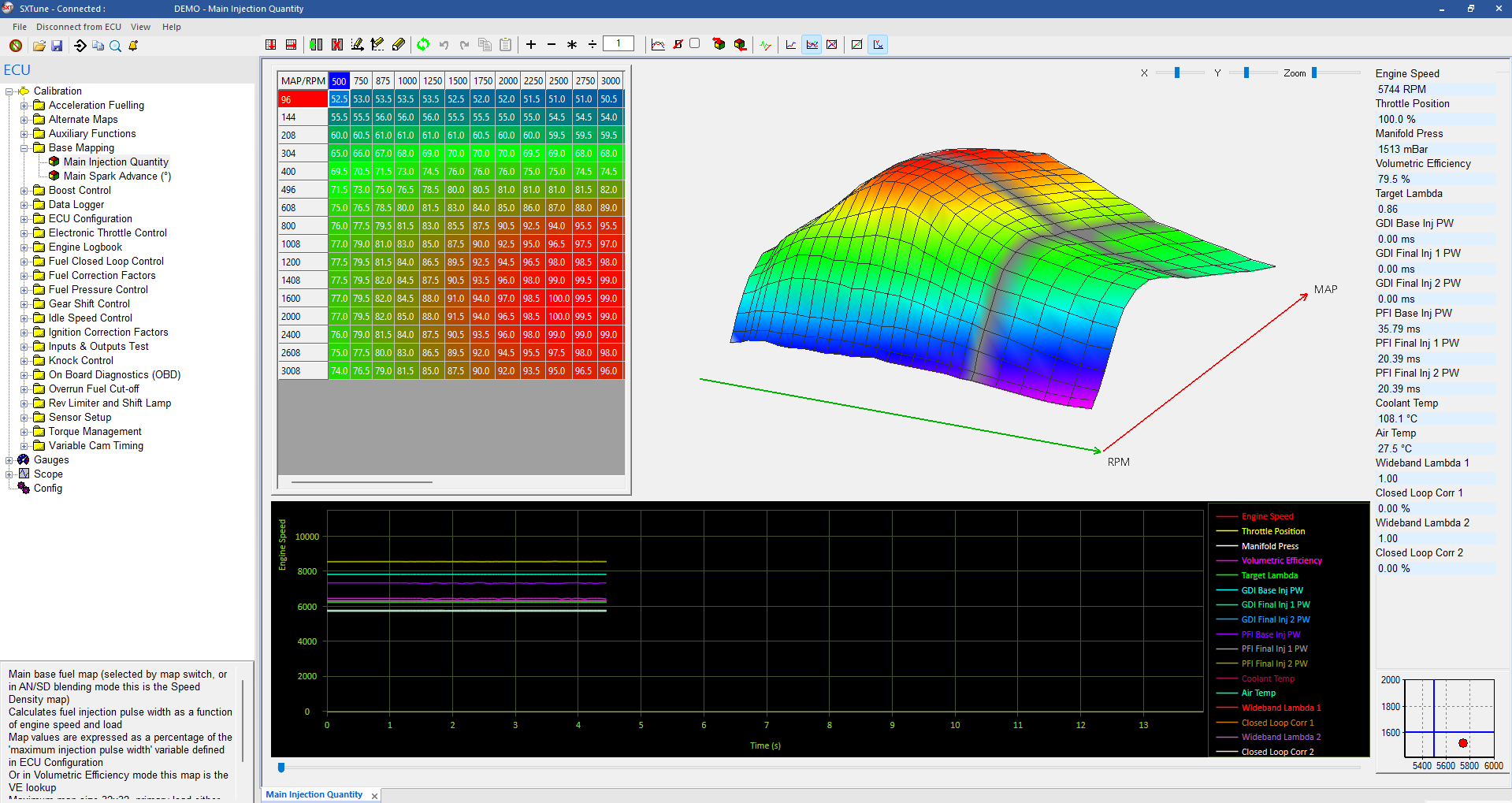
Task: Click Engine Speed in chart legend
Action: click(1267, 517)
